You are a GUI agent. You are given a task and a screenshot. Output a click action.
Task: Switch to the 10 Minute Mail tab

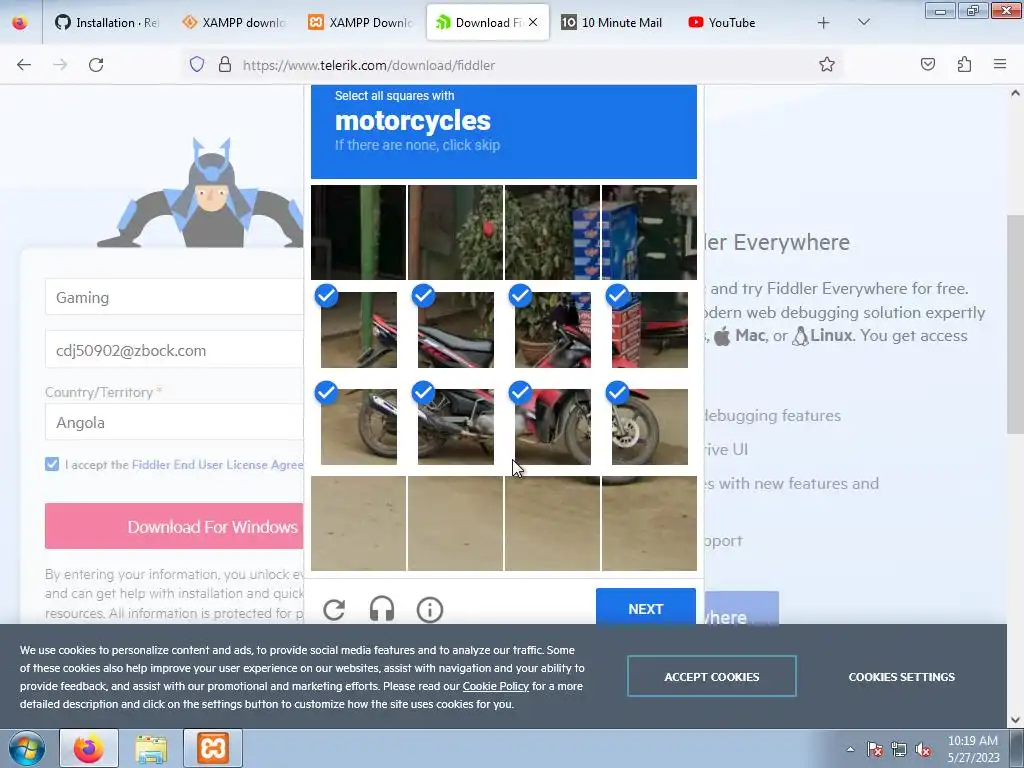pyautogui.click(x=614, y=23)
